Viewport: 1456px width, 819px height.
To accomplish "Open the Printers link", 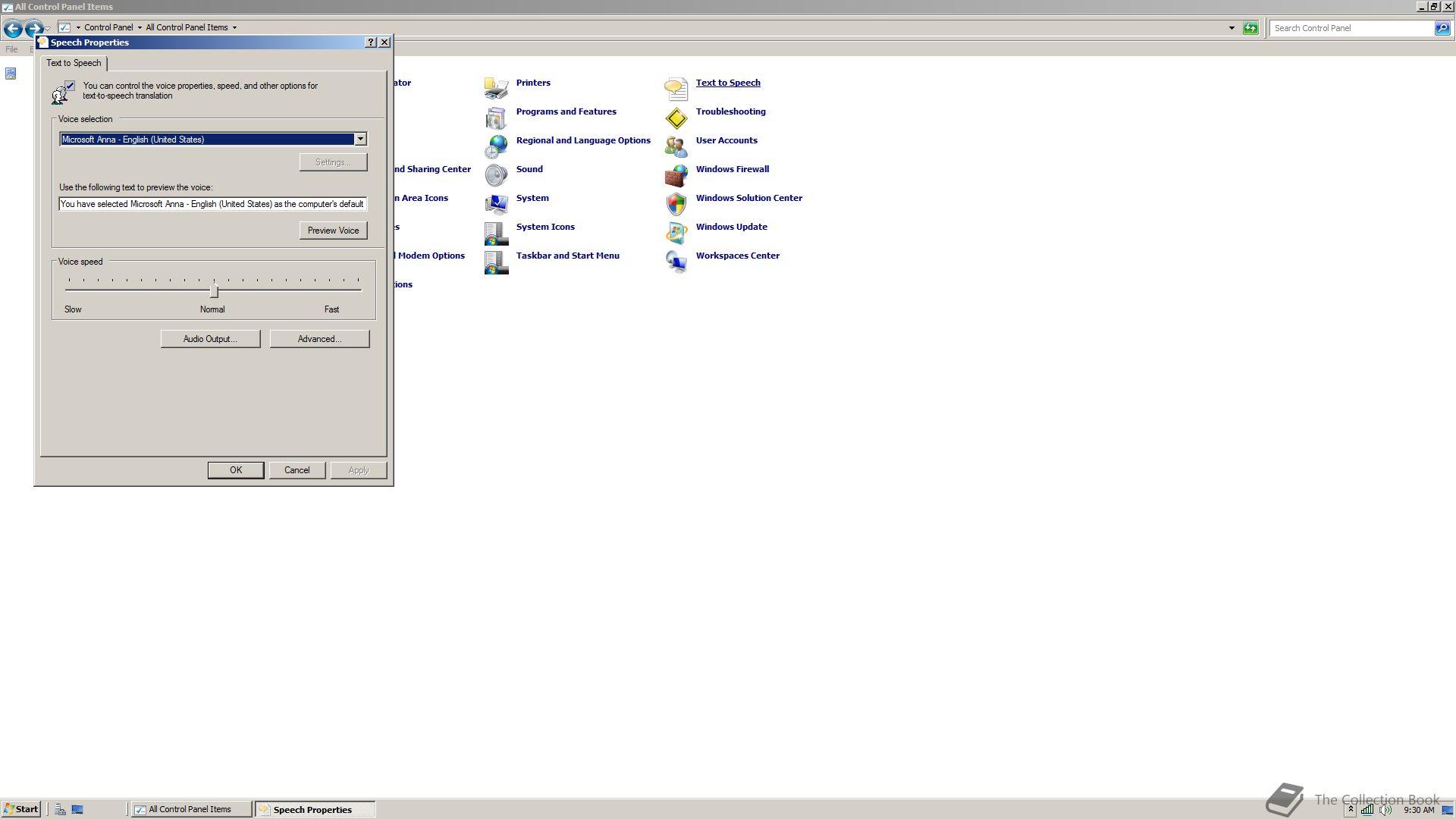I will [x=533, y=83].
